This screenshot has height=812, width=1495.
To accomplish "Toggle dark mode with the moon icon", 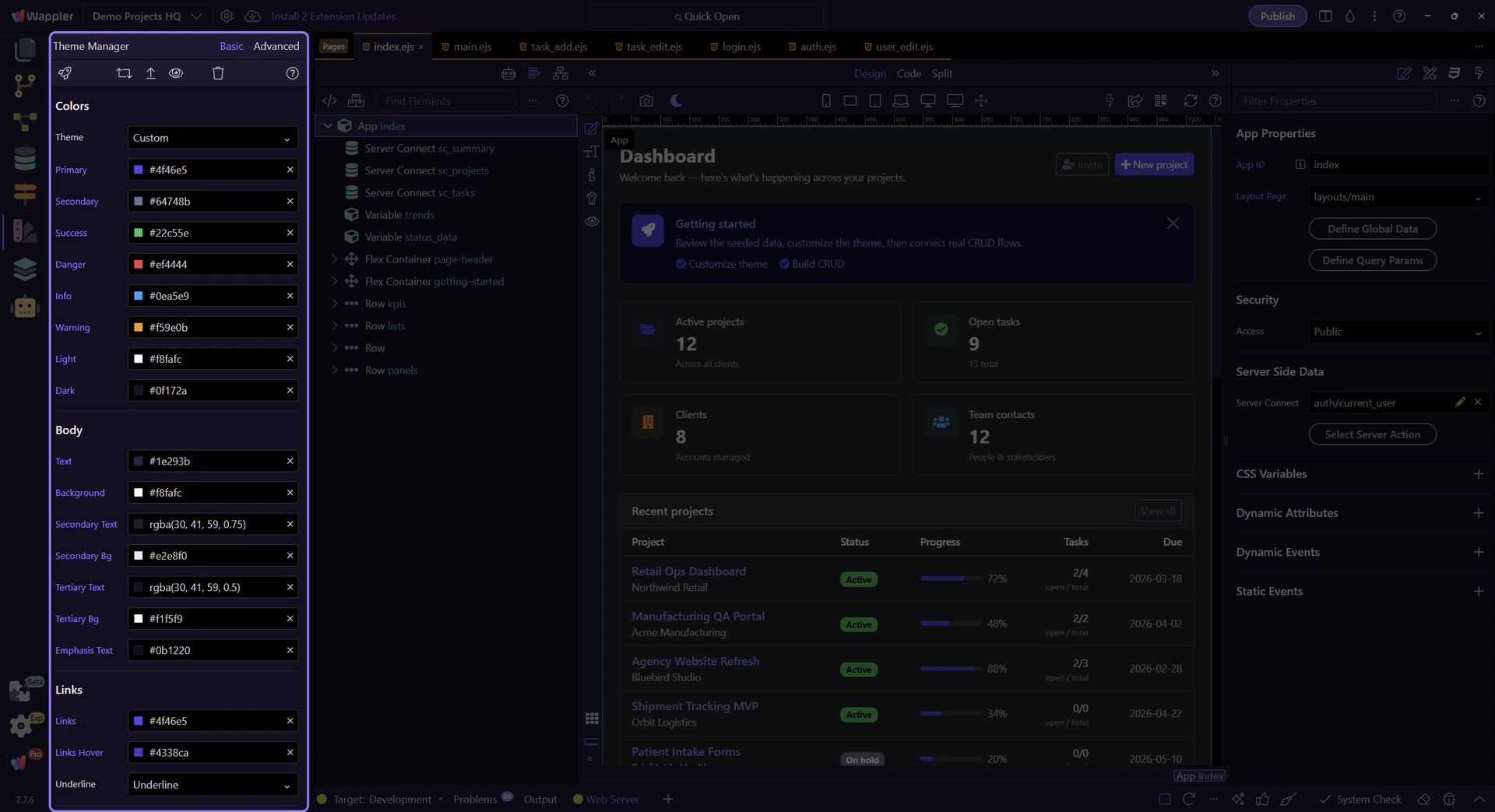I will point(676,101).
